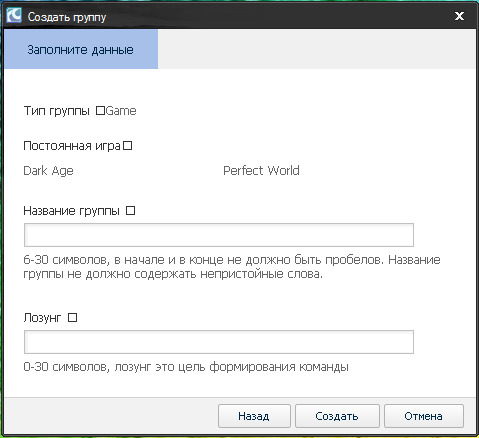Go back with the Назад button

point(254,416)
